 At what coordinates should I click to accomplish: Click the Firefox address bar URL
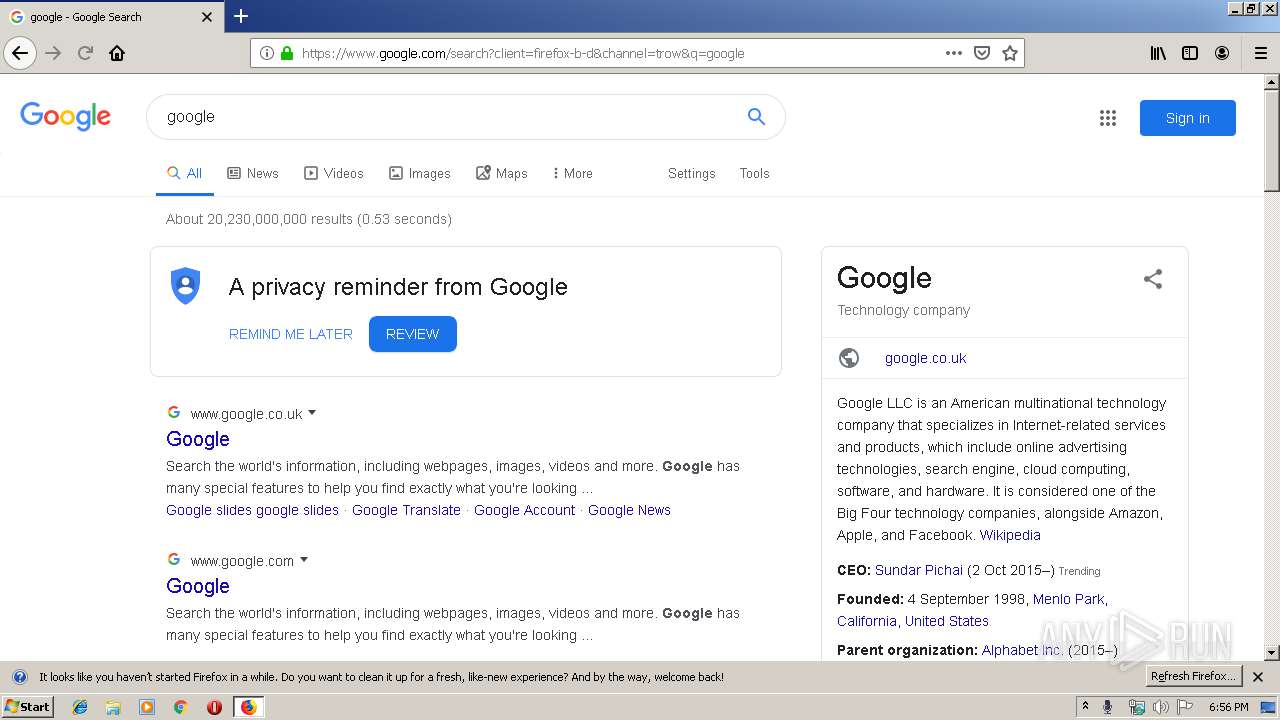[523, 53]
